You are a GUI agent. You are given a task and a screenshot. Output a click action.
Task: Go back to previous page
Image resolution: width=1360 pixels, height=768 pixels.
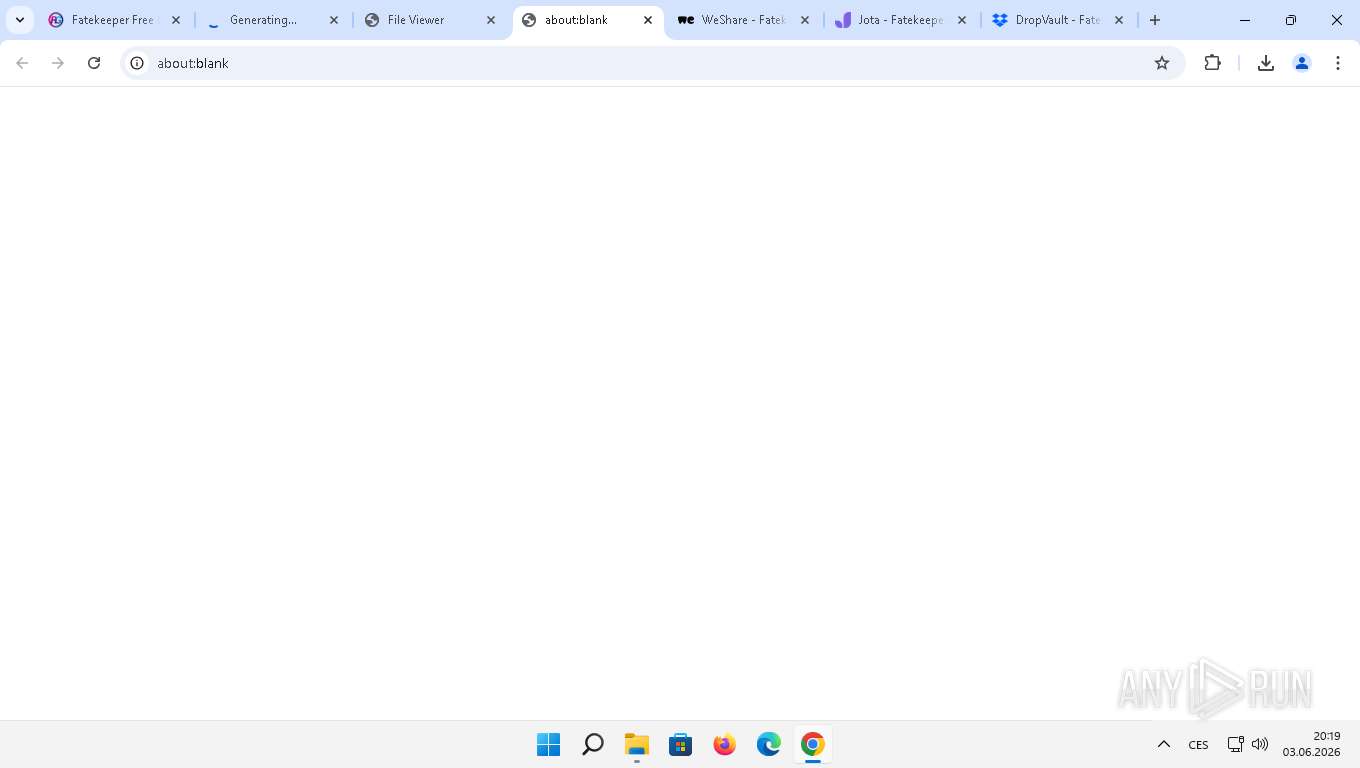pos(22,63)
